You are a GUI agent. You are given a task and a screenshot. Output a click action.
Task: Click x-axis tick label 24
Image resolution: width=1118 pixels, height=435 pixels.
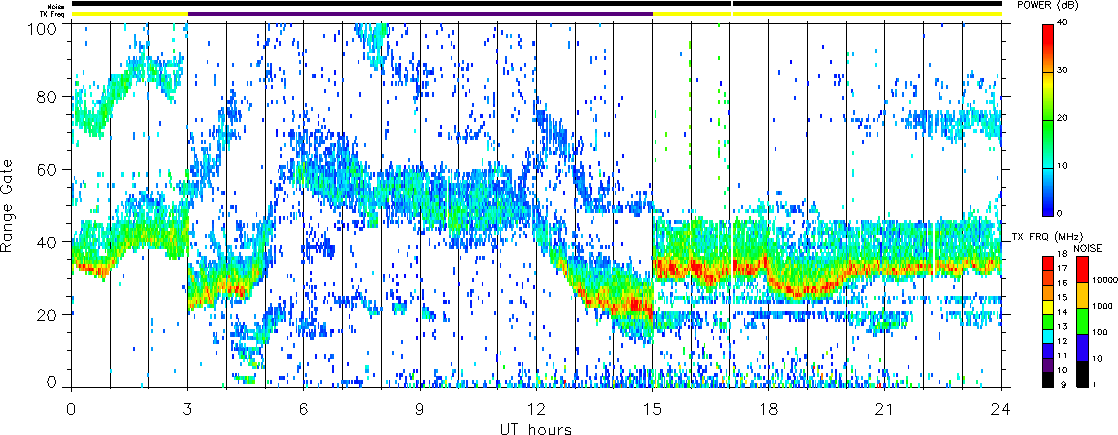point(1001,409)
